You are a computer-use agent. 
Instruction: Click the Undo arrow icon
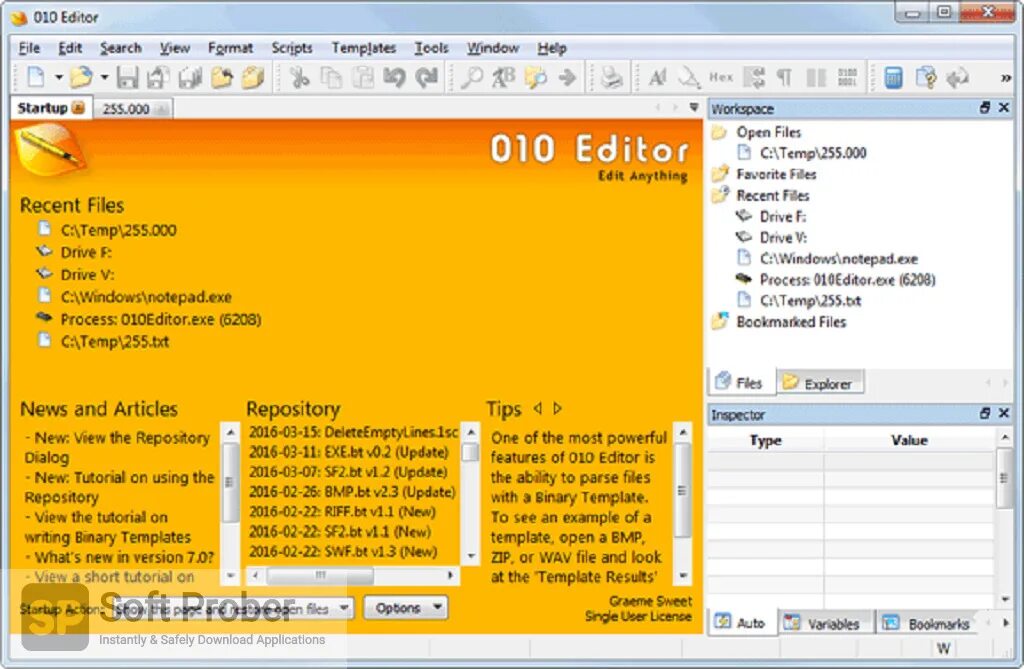[x=394, y=78]
